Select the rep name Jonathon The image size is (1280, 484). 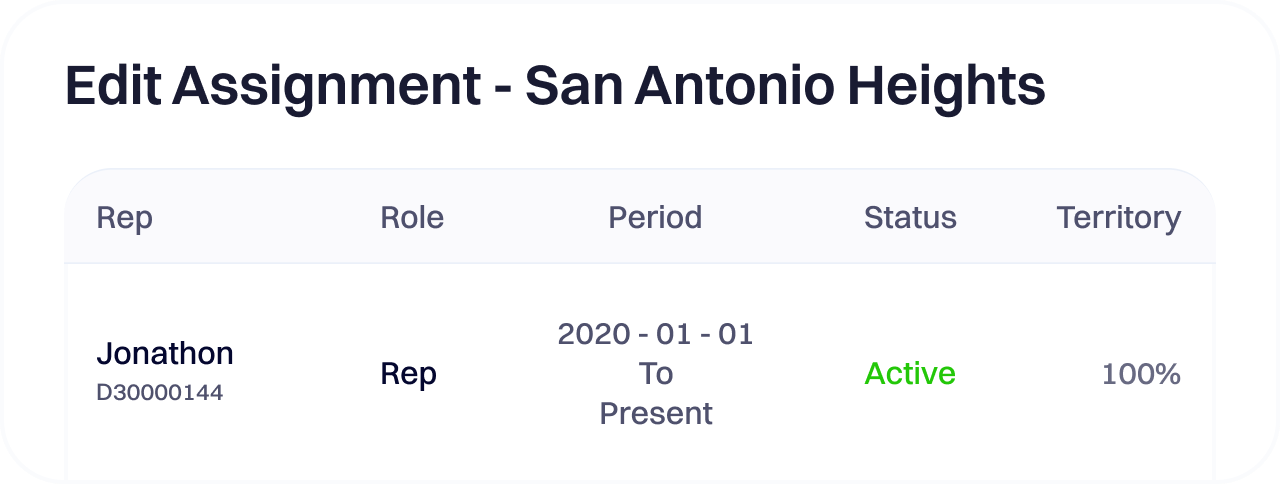pyautogui.click(x=165, y=353)
